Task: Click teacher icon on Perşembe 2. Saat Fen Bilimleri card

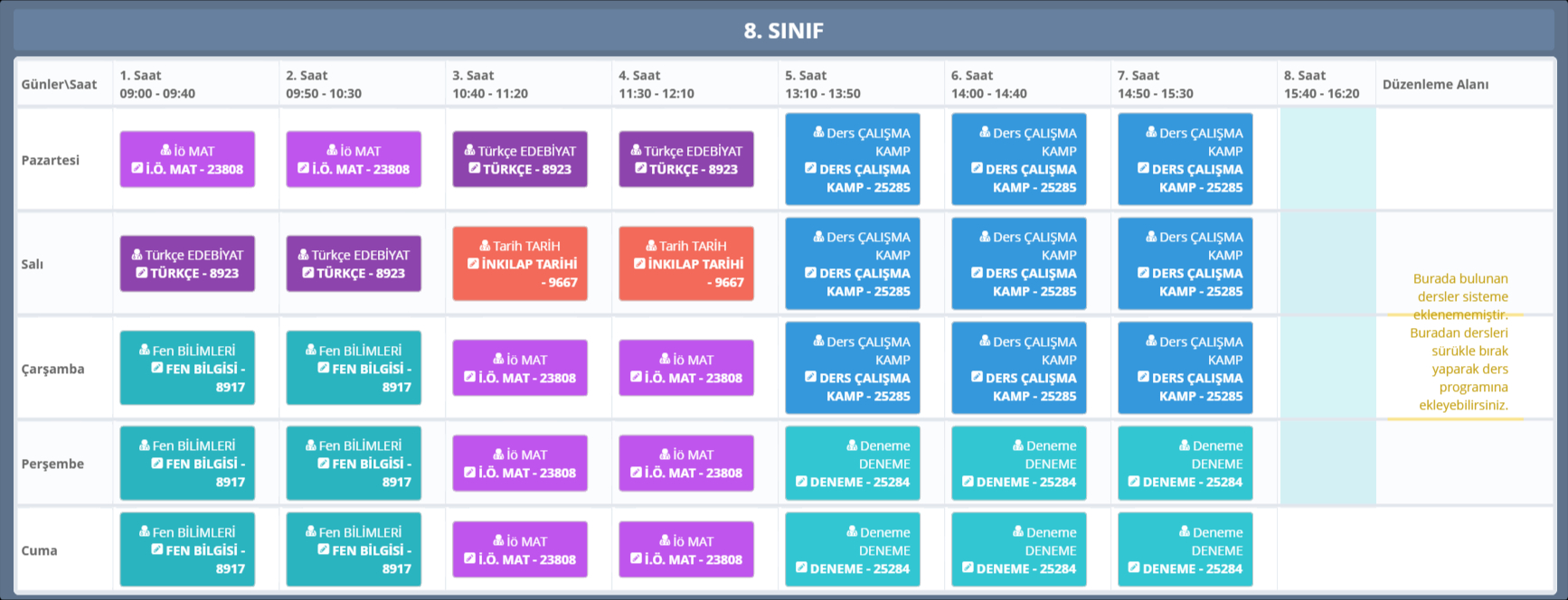Action: tap(311, 445)
